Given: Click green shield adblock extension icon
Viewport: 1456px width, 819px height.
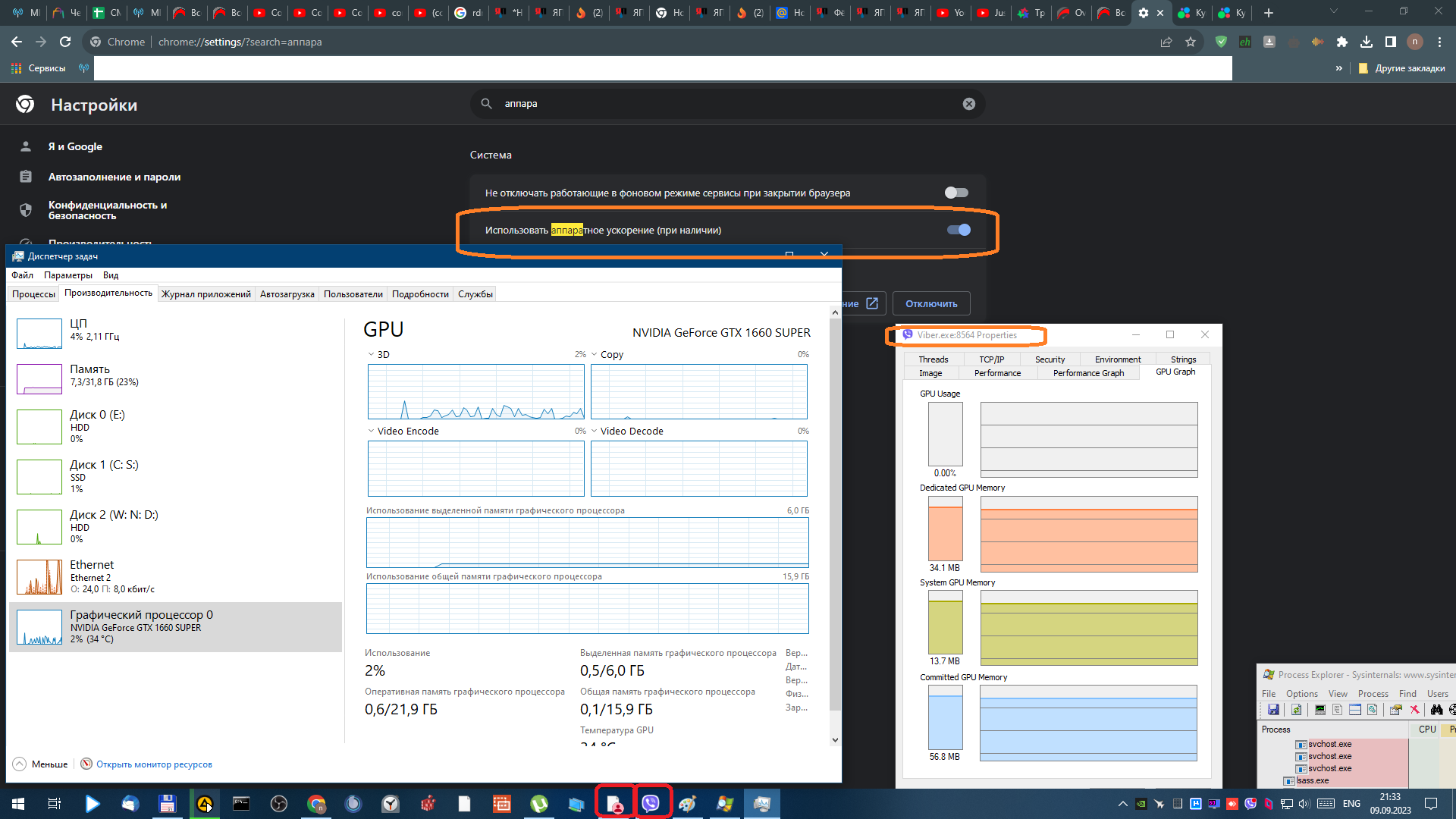Looking at the screenshot, I should pyautogui.click(x=1221, y=42).
